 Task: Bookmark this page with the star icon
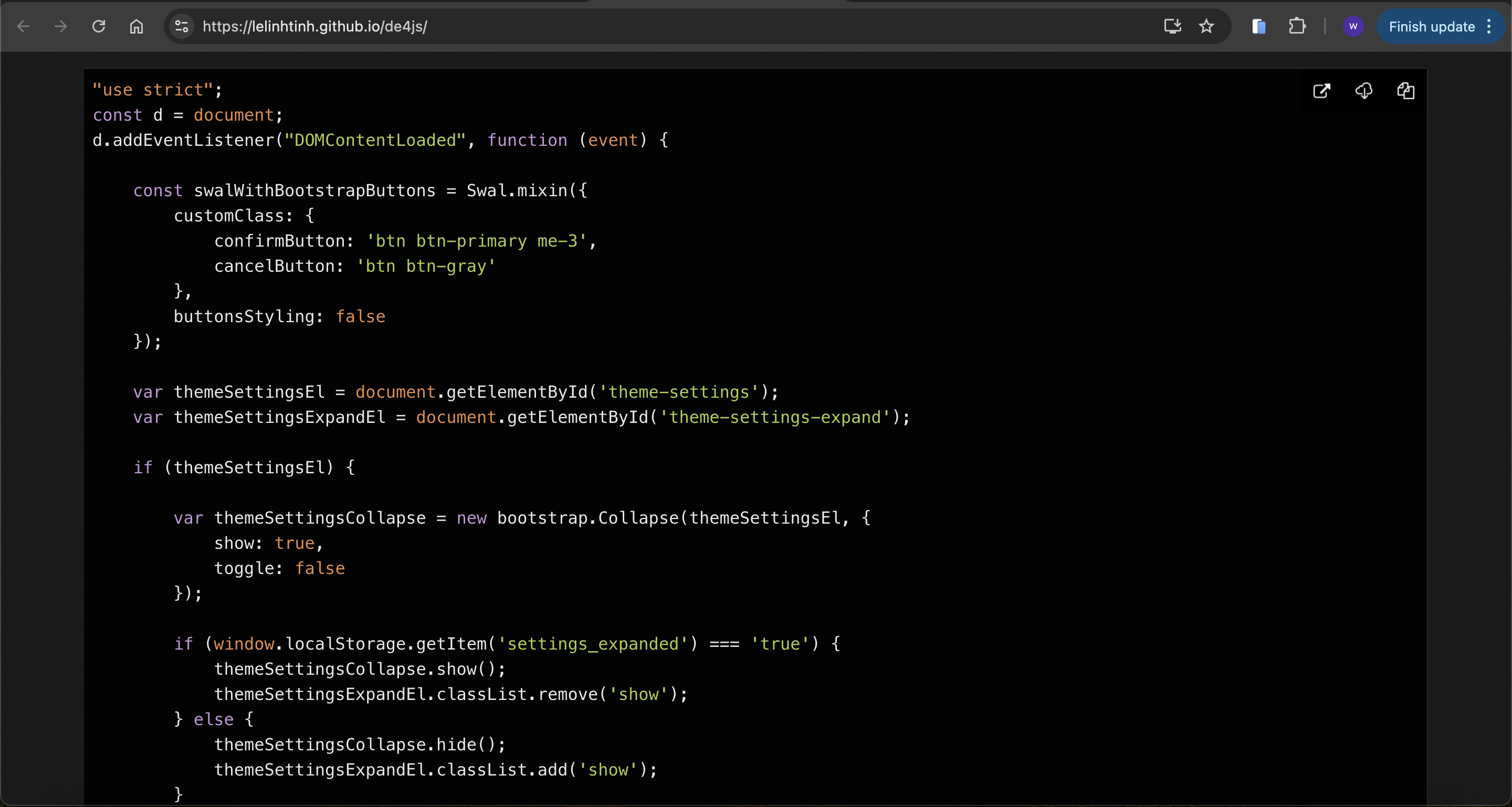[1206, 26]
